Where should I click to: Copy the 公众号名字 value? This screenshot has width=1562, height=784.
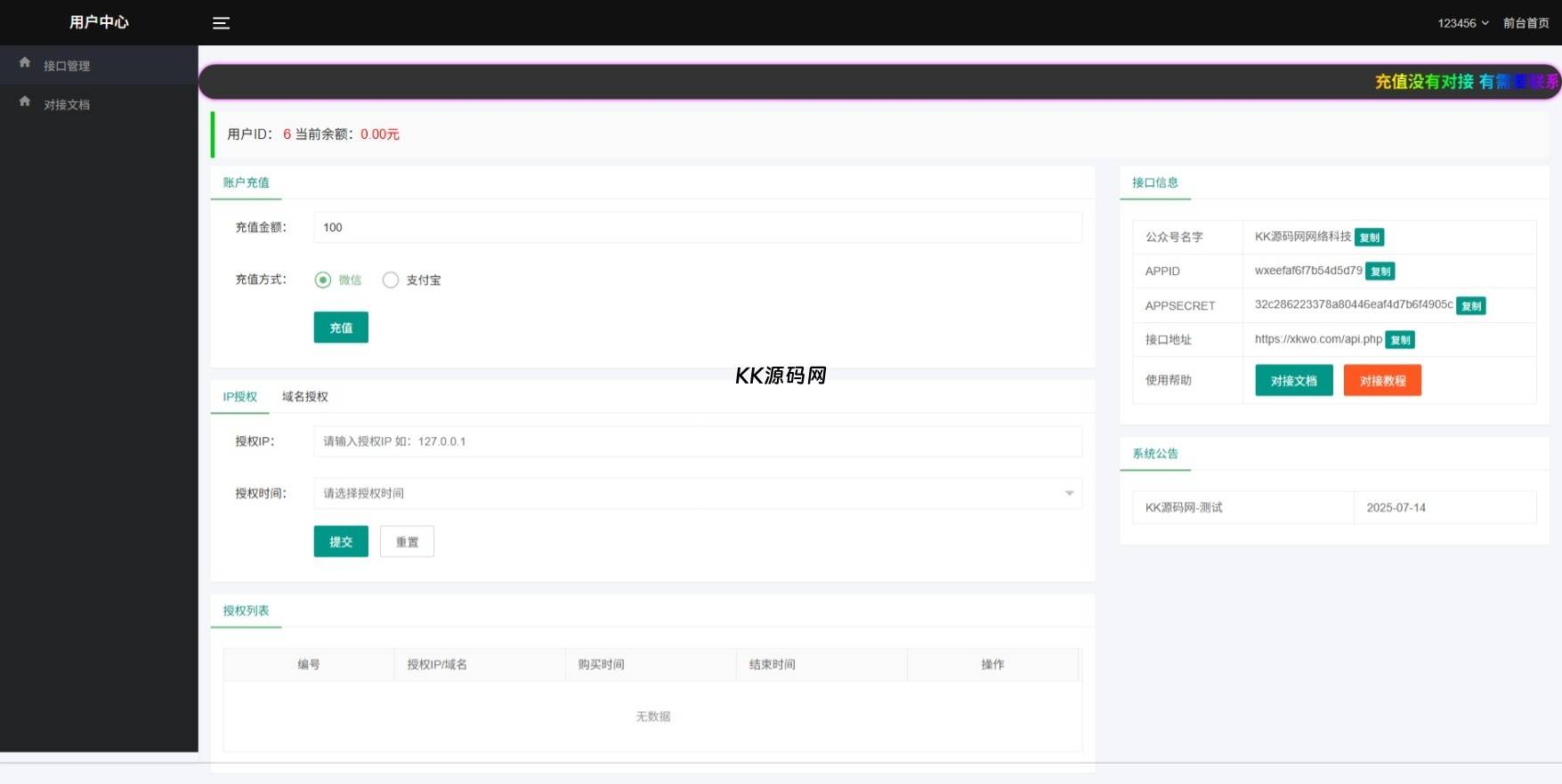coord(1369,238)
